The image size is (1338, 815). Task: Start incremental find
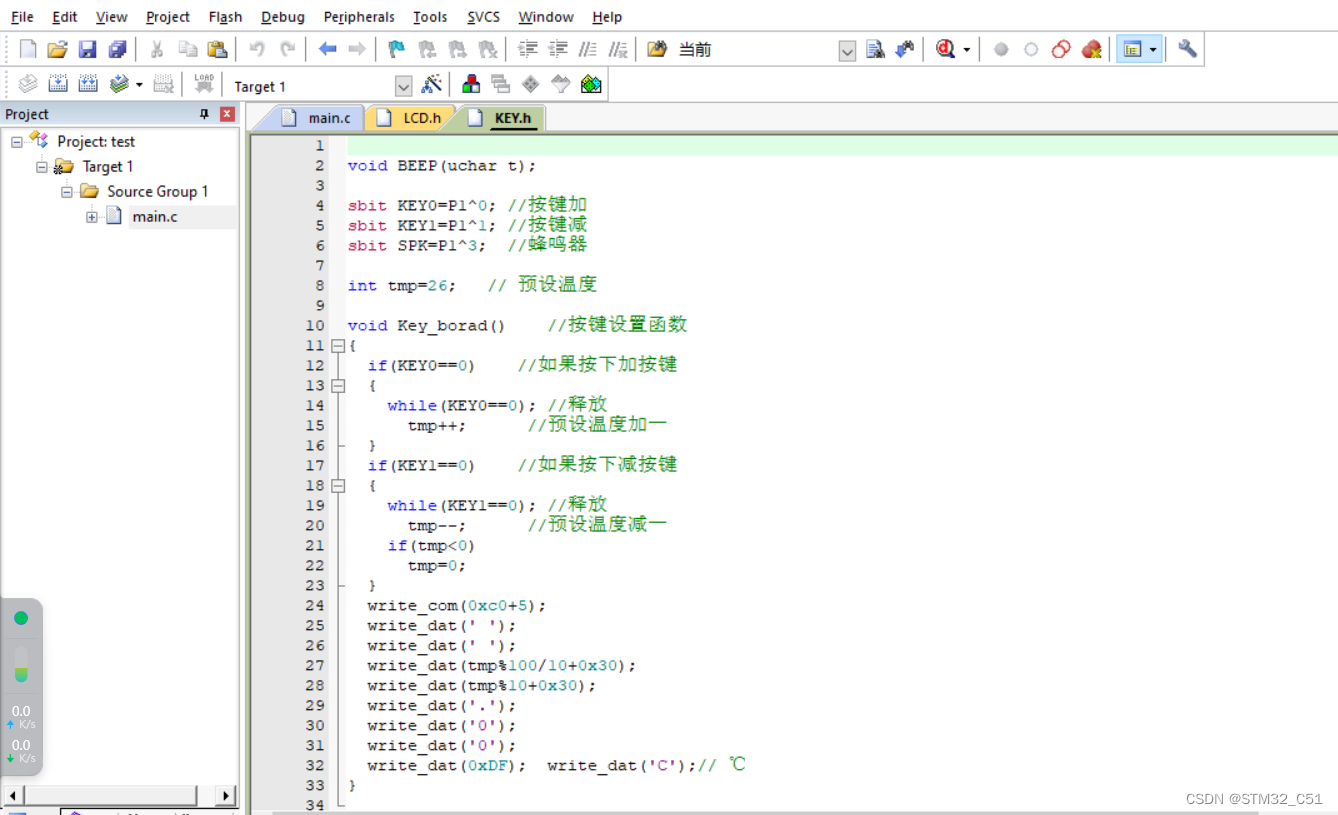(x=904, y=49)
